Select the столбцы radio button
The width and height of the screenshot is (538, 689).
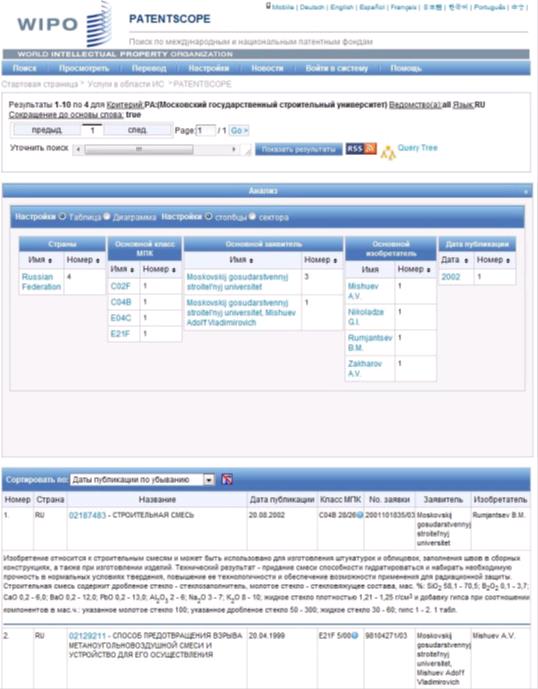[x=208, y=216]
